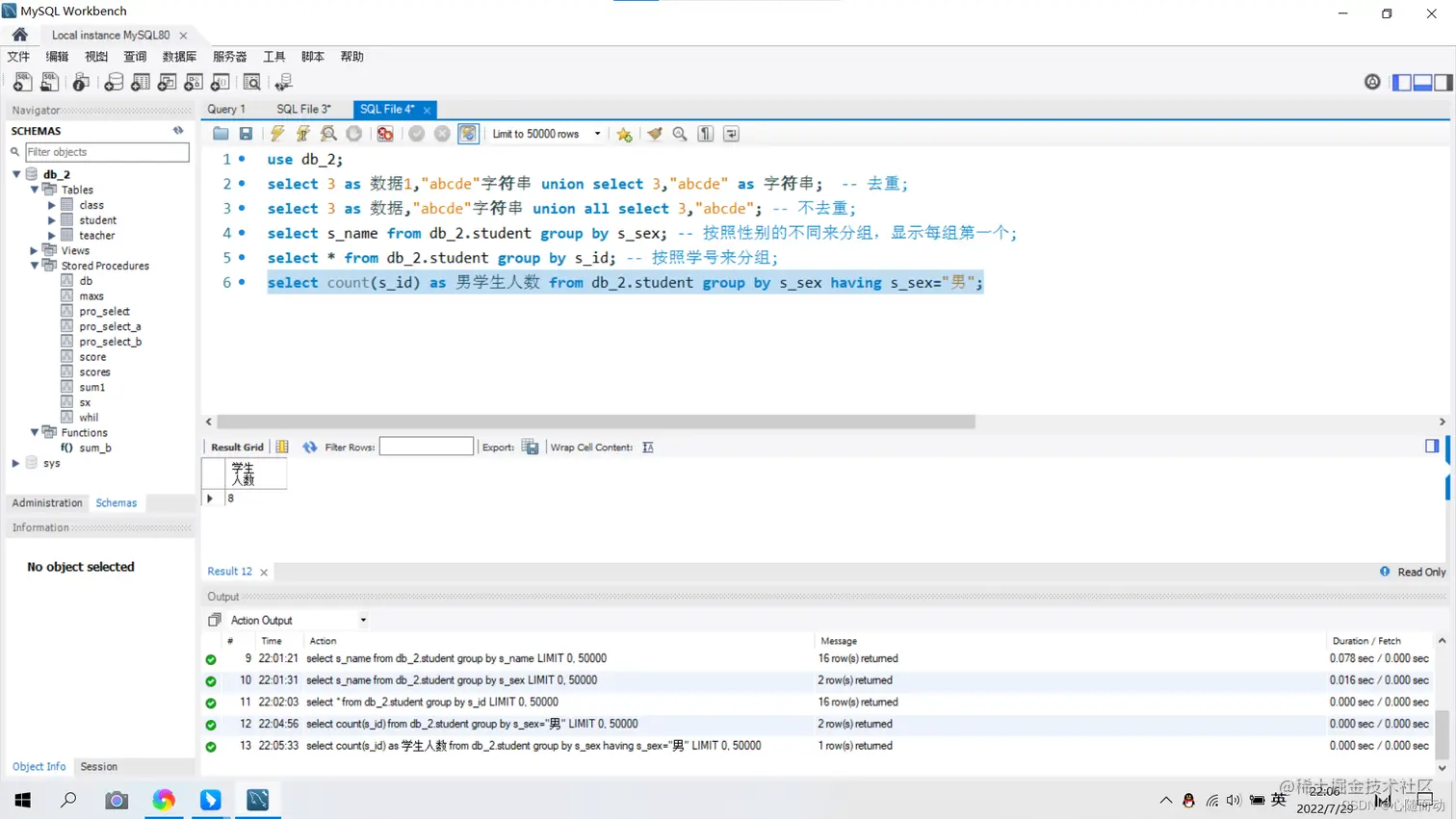Collapse the db_2 schema node
1456x819 pixels.
click(x=16, y=174)
